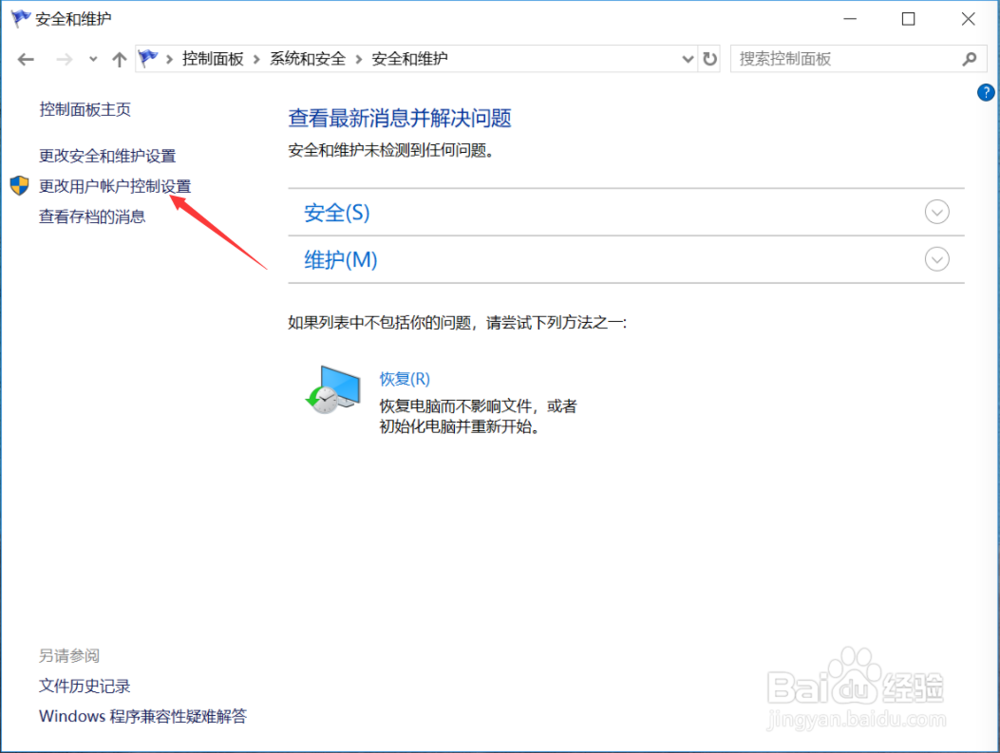
Task: Click the up arrow to go to 系统和安全
Action: click(x=118, y=59)
